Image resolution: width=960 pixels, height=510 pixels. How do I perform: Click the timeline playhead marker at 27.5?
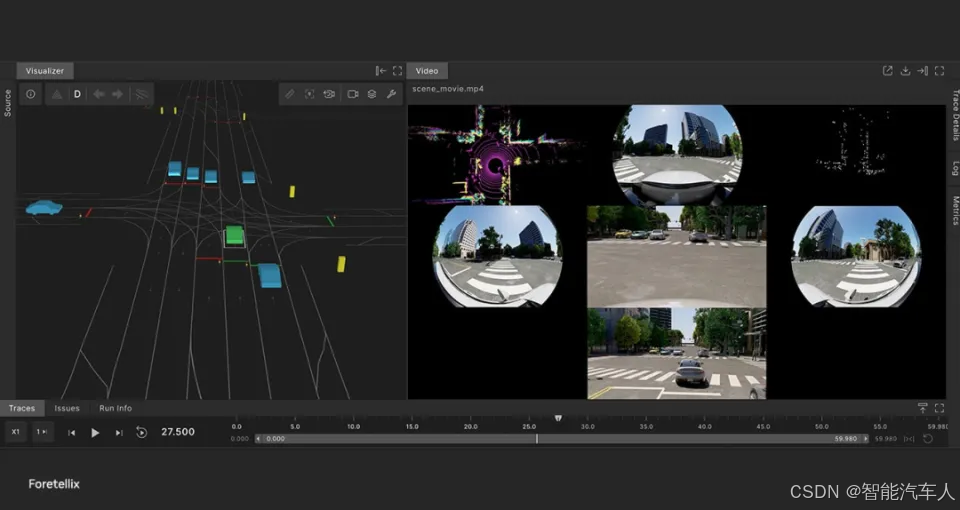tap(558, 418)
